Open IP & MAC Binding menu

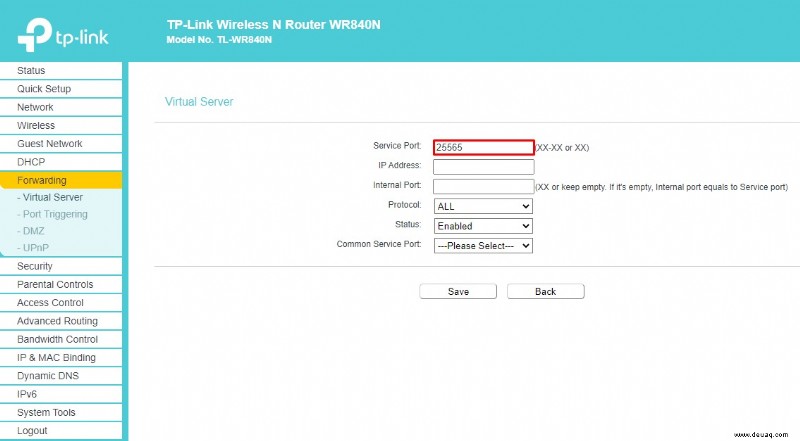61,358
